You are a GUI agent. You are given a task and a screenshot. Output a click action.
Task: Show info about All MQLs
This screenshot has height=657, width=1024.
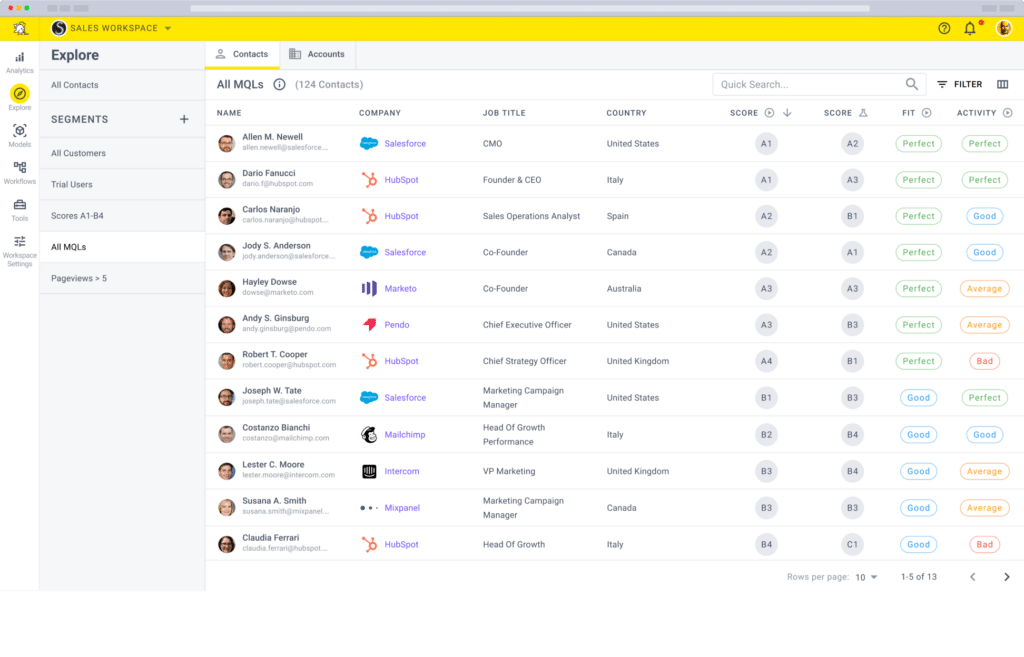click(x=280, y=84)
